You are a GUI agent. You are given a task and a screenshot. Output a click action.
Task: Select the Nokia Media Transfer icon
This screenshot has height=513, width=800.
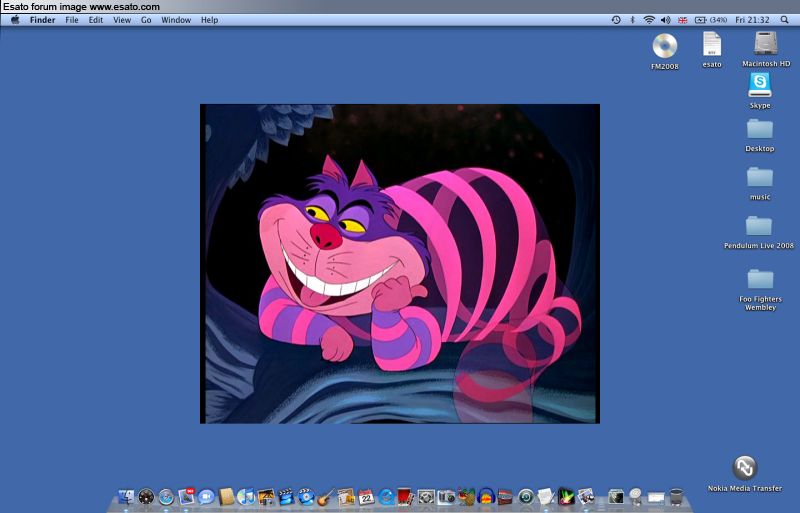[745, 468]
